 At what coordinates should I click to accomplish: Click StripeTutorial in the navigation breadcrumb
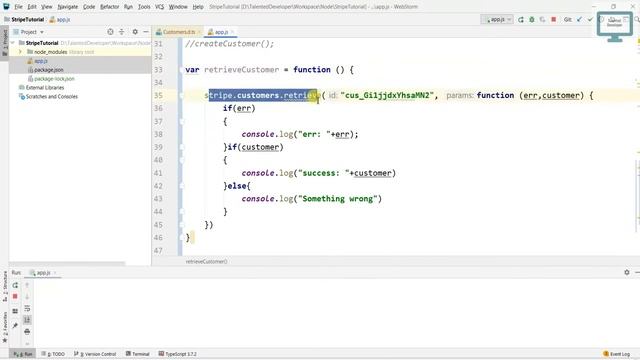pyautogui.click(x=27, y=20)
